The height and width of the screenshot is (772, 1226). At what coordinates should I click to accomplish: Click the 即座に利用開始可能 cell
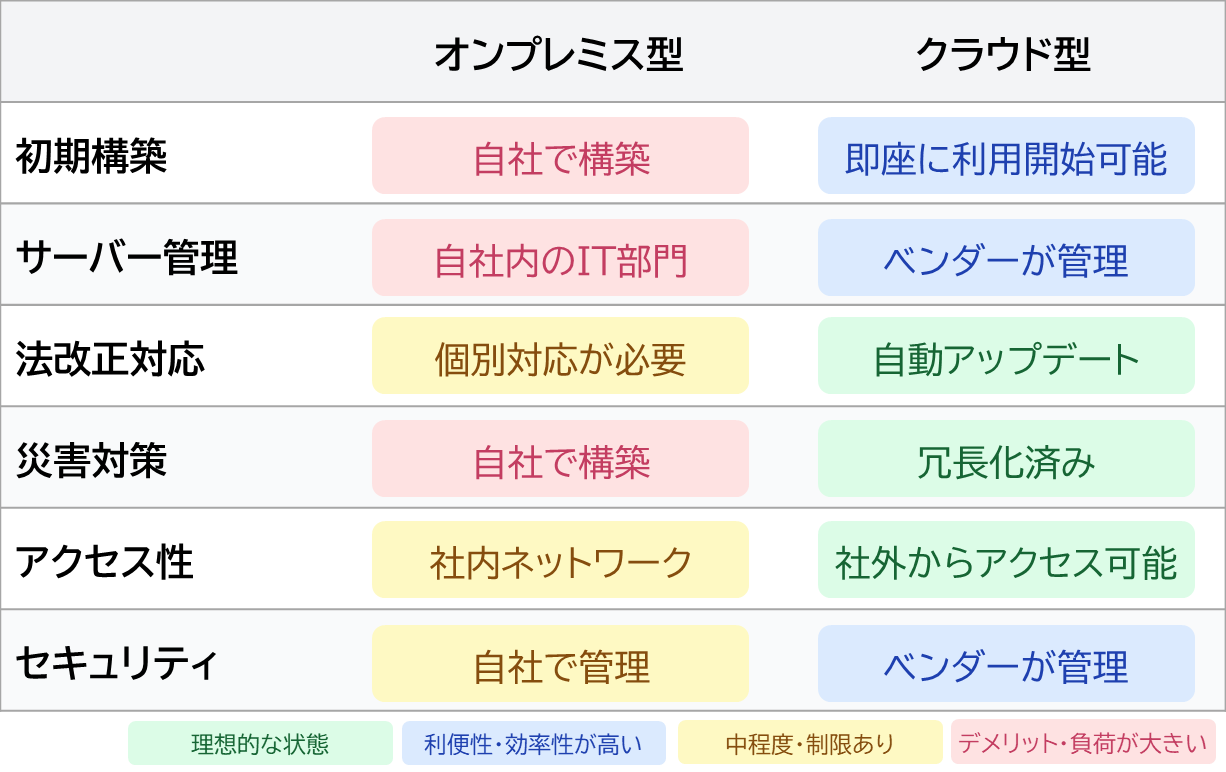(x=1006, y=156)
